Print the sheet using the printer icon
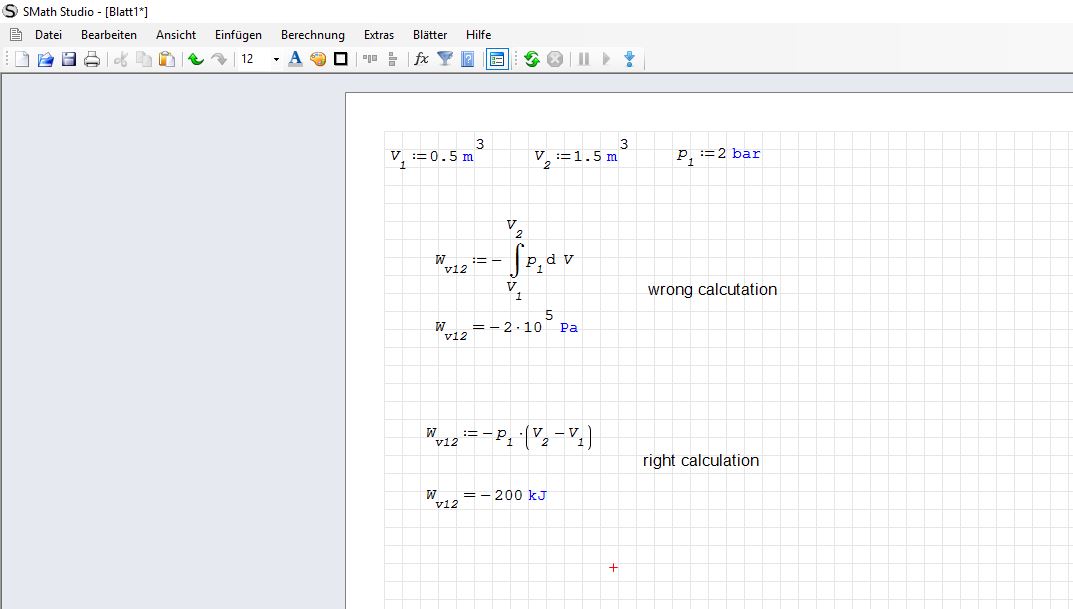Viewport: 1073px width, 609px height. coord(92,60)
